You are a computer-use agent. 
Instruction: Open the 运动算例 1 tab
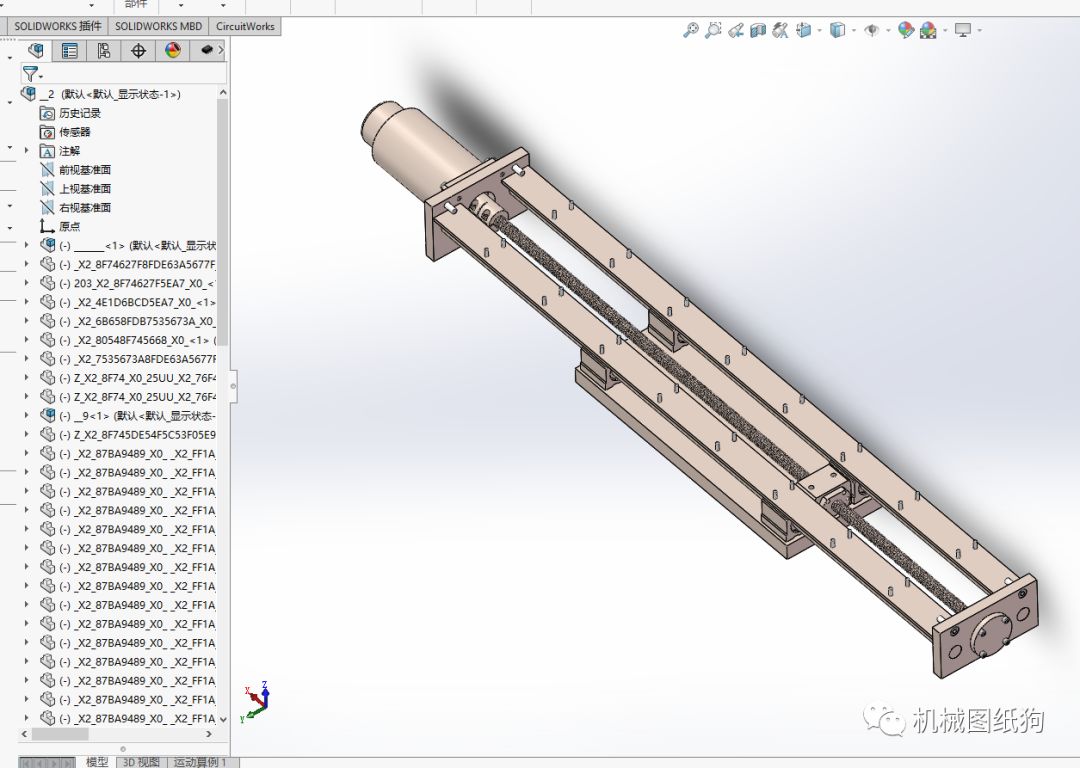pos(200,762)
